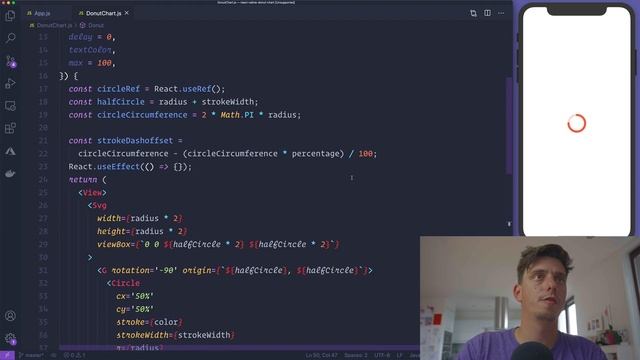Viewport: 640px width, 360px height.
Task: Click line number 31 in the gutter
Action: pos(43,270)
